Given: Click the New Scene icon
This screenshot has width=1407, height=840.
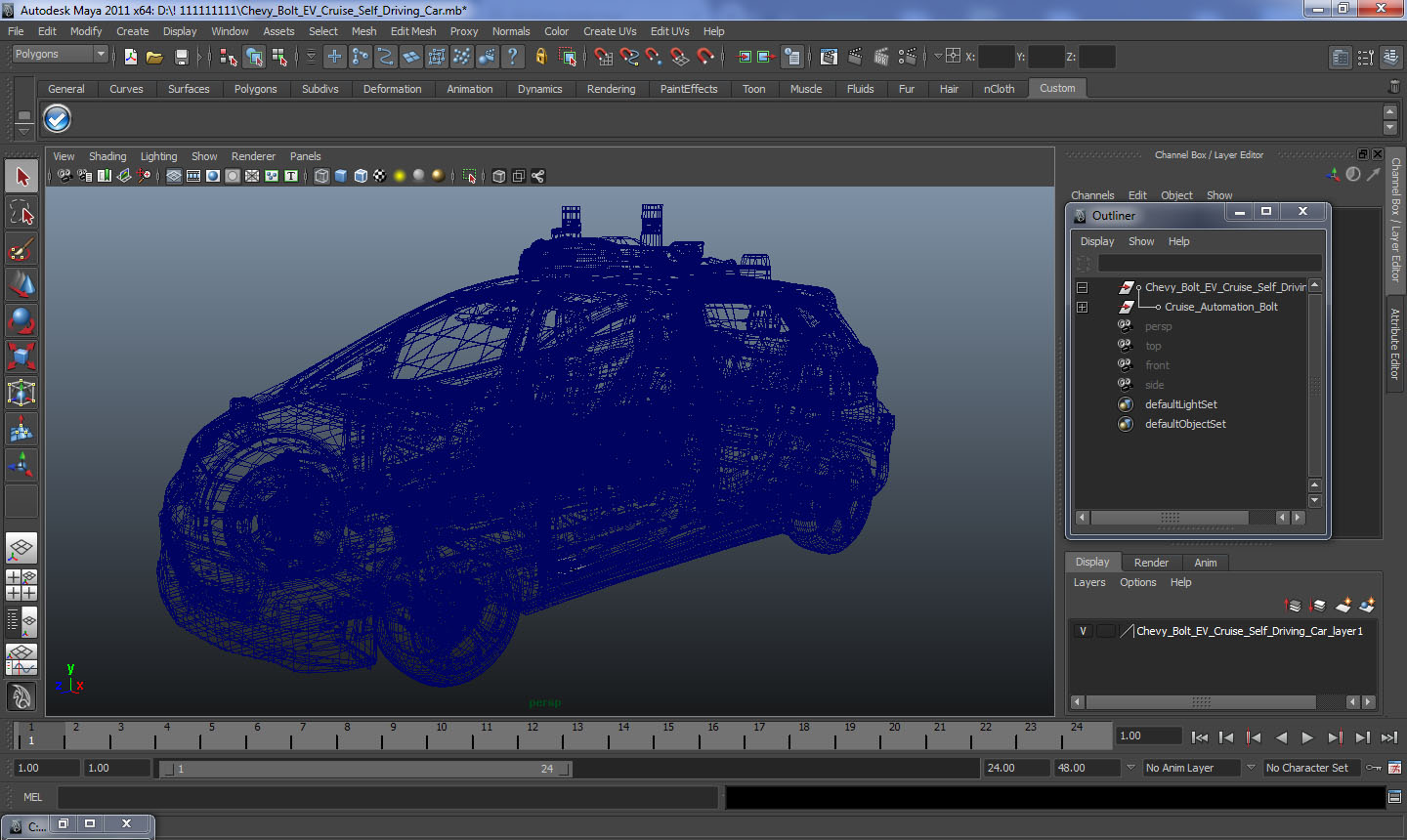Looking at the screenshot, I should (131, 57).
